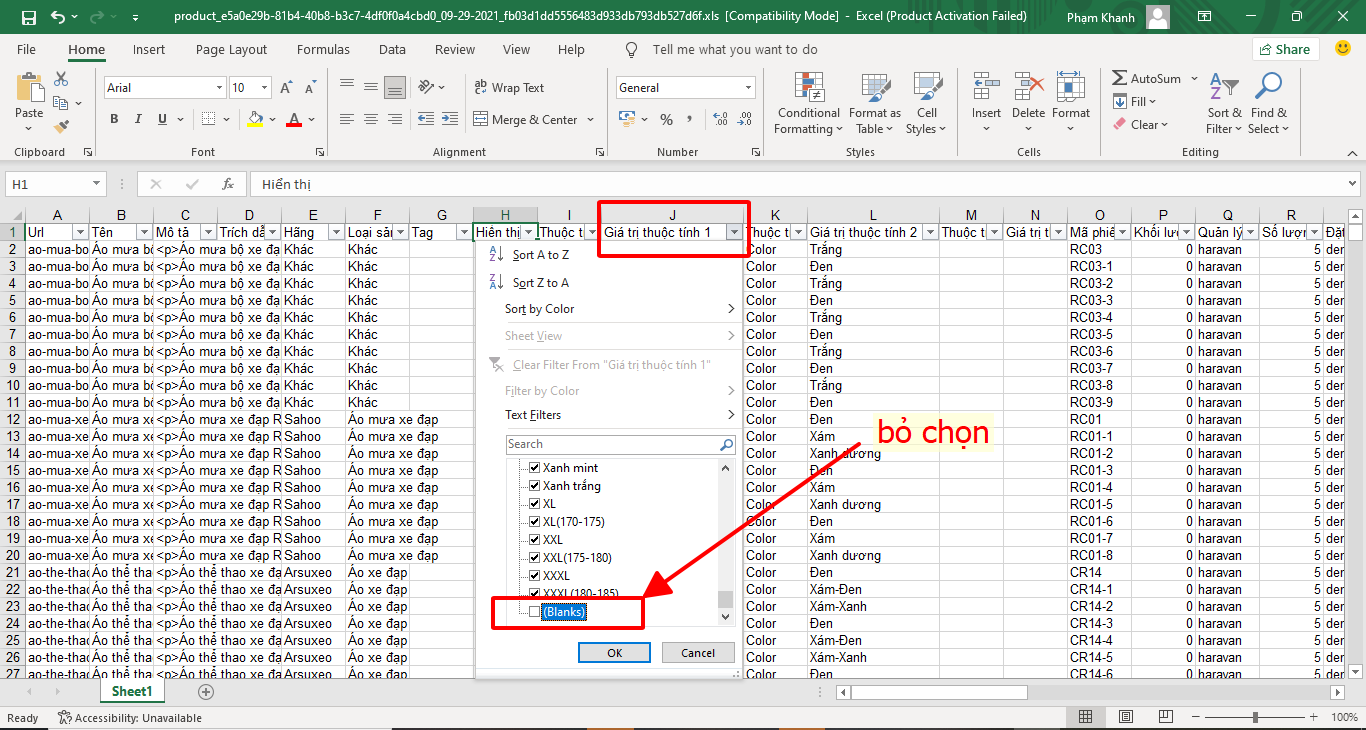Uncheck the Xanh mint checkbox
This screenshot has height=730, width=1366.
535,468
